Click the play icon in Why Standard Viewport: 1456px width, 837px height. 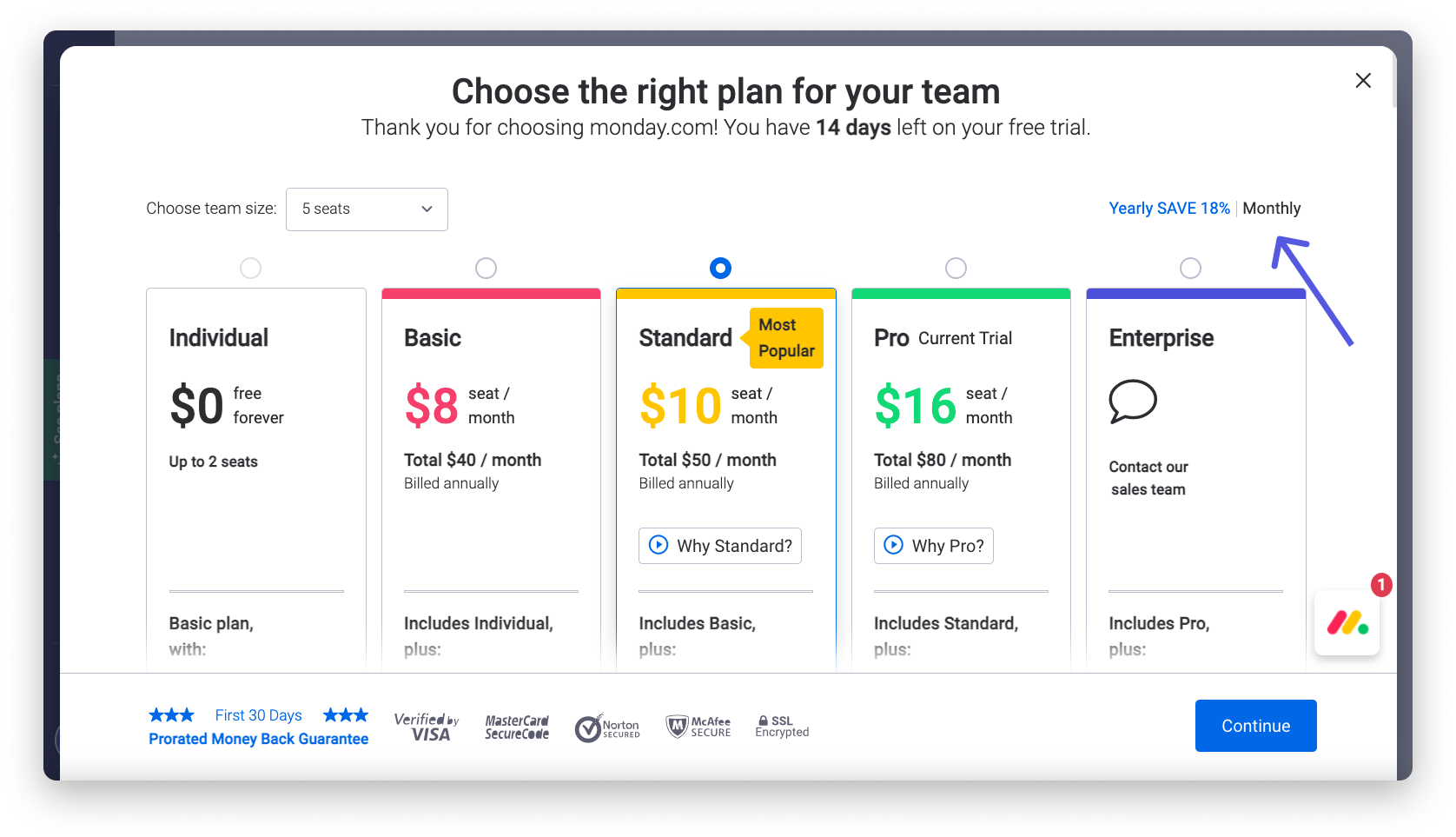[659, 545]
